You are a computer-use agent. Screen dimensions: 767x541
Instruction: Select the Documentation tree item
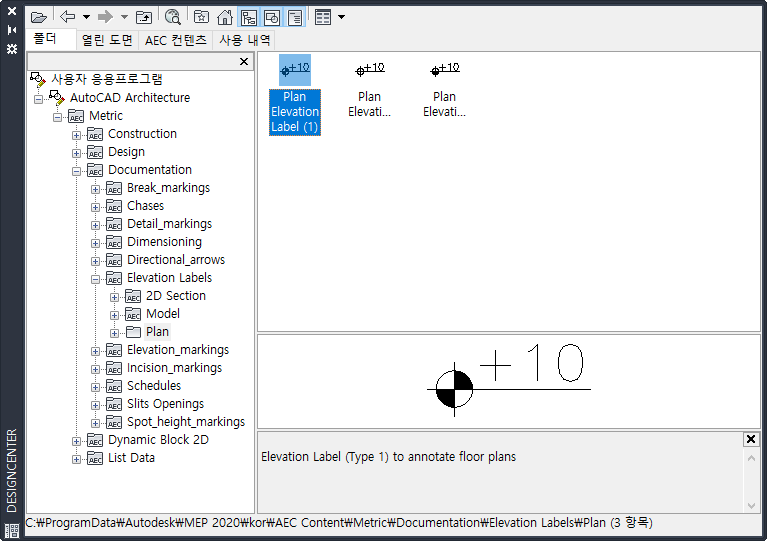pos(150,170)
